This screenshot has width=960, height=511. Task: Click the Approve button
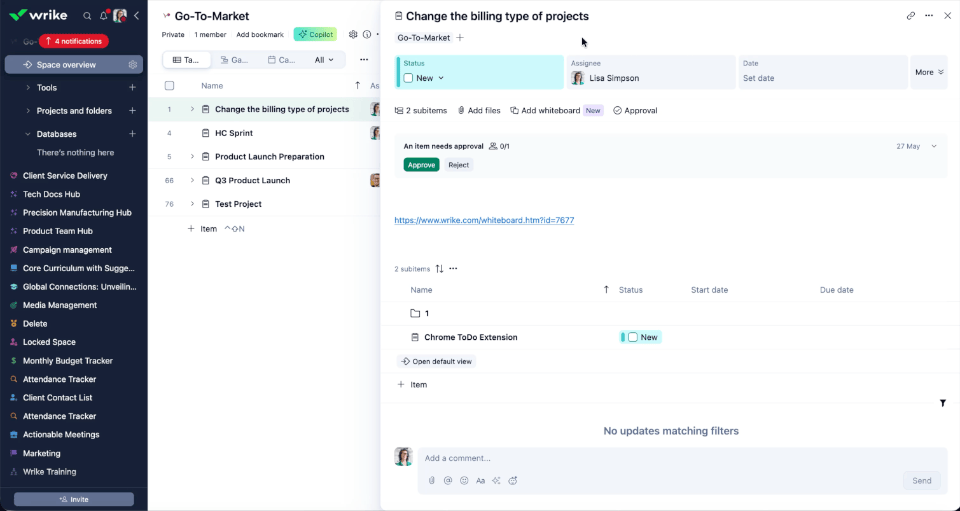(x=421, y=165)
